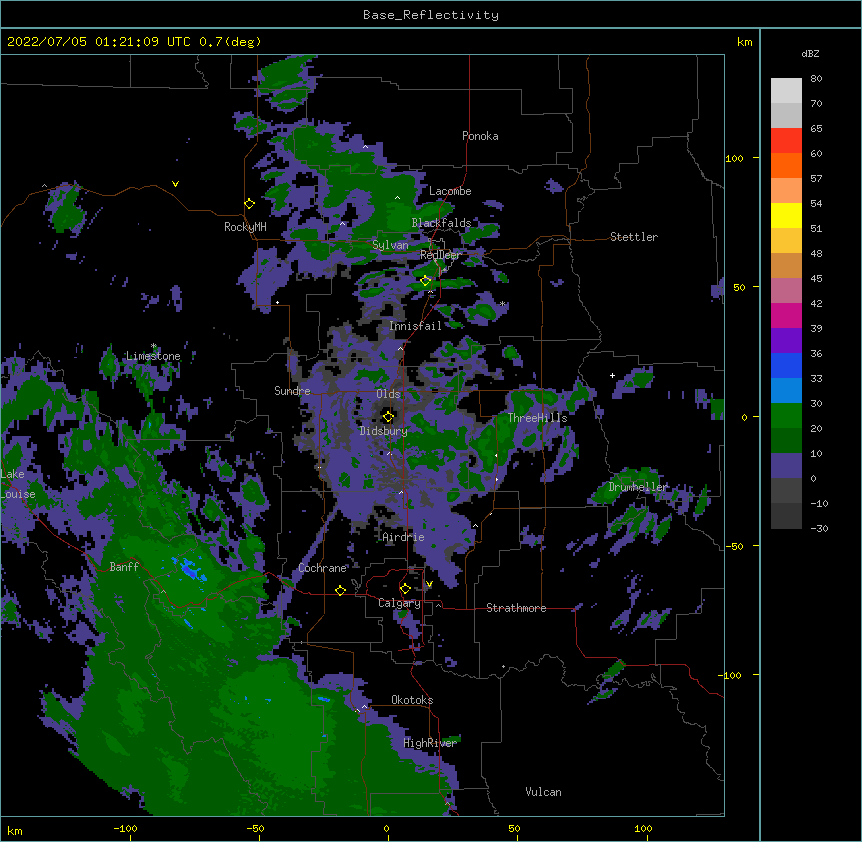This screenshot has width=862, height=842.
Task: Click the Calgary city label
Action: [399, 603]
